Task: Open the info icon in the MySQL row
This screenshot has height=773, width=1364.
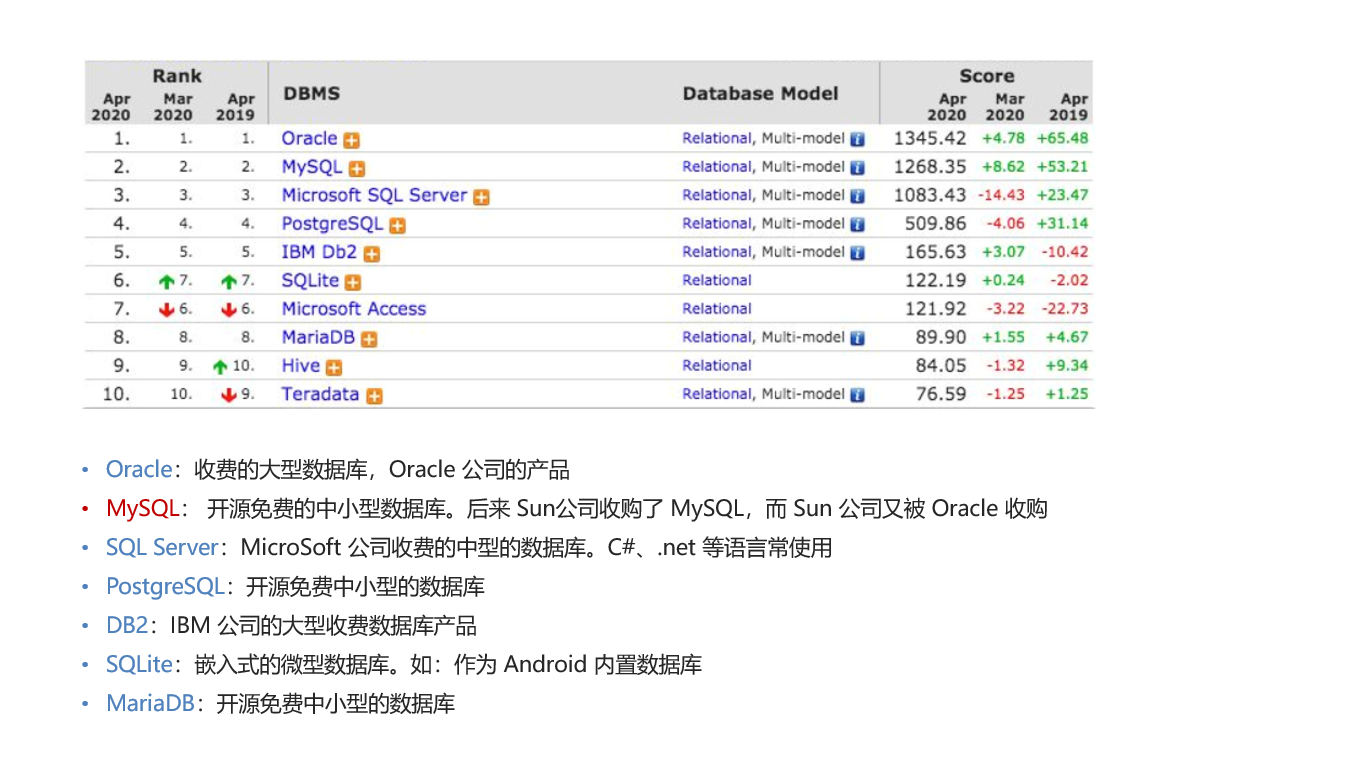Action: point(857,168)
